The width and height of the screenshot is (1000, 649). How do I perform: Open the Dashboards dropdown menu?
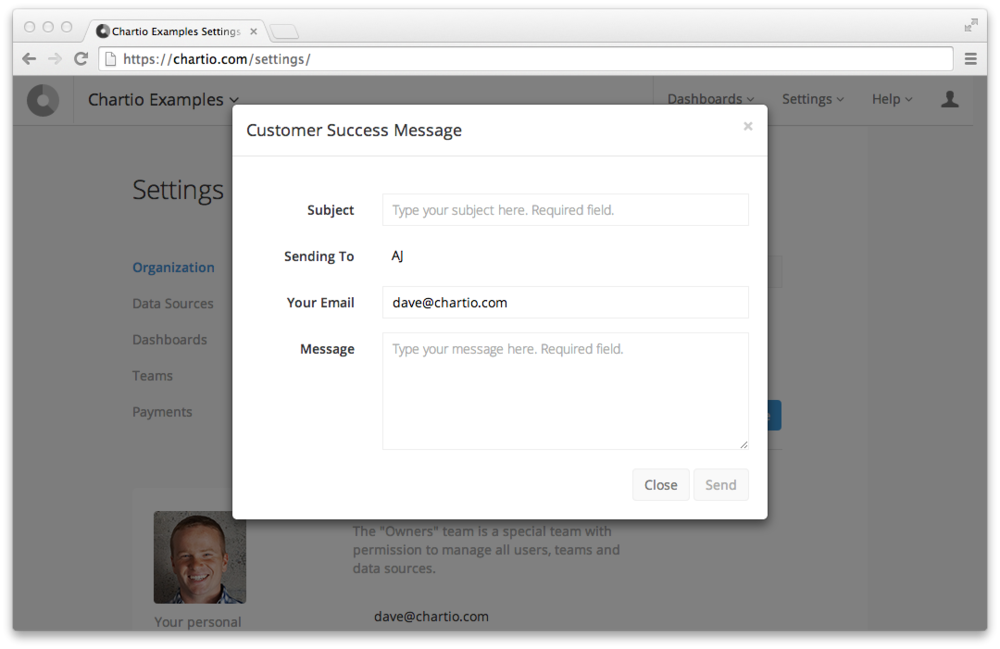710,99
